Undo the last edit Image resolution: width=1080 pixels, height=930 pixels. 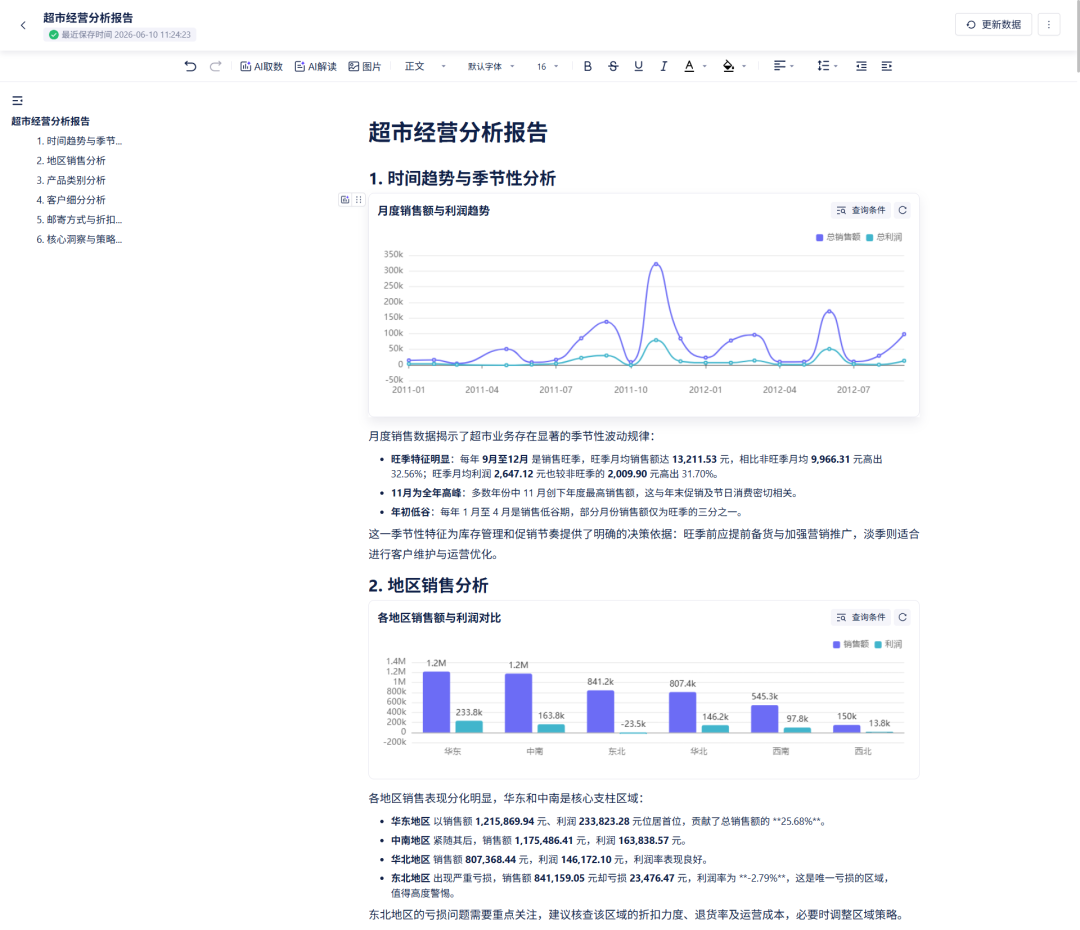(x=190, y=66)
